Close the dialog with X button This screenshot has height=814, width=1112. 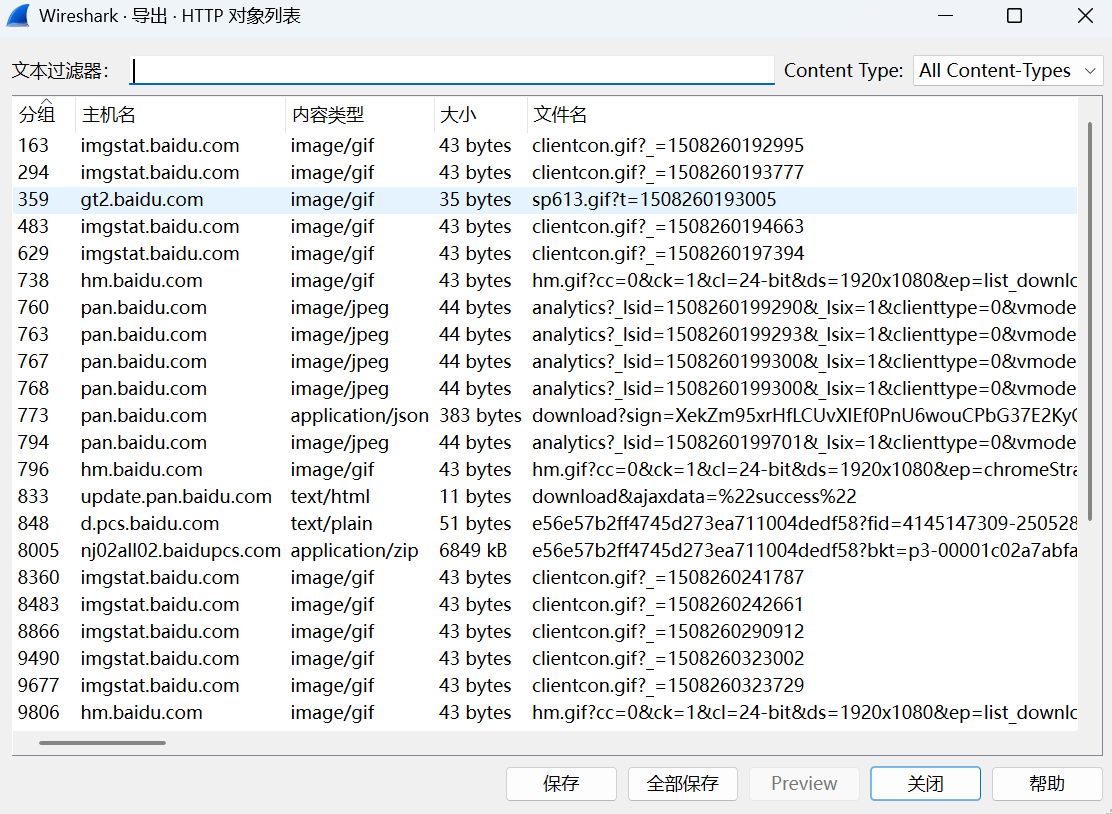tap(1085, 16)
